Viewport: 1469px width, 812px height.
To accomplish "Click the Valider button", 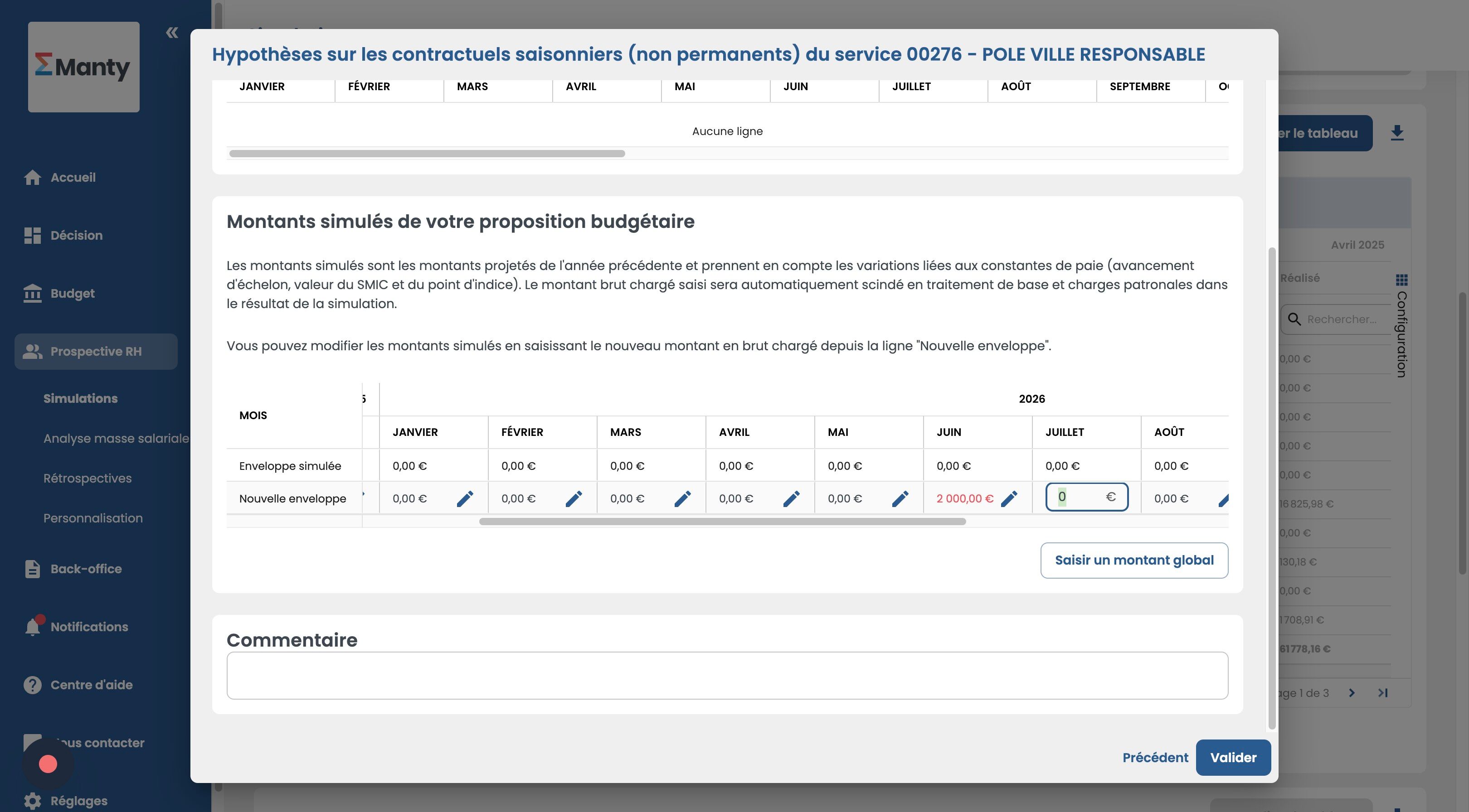I will (x=1233, y=757).
